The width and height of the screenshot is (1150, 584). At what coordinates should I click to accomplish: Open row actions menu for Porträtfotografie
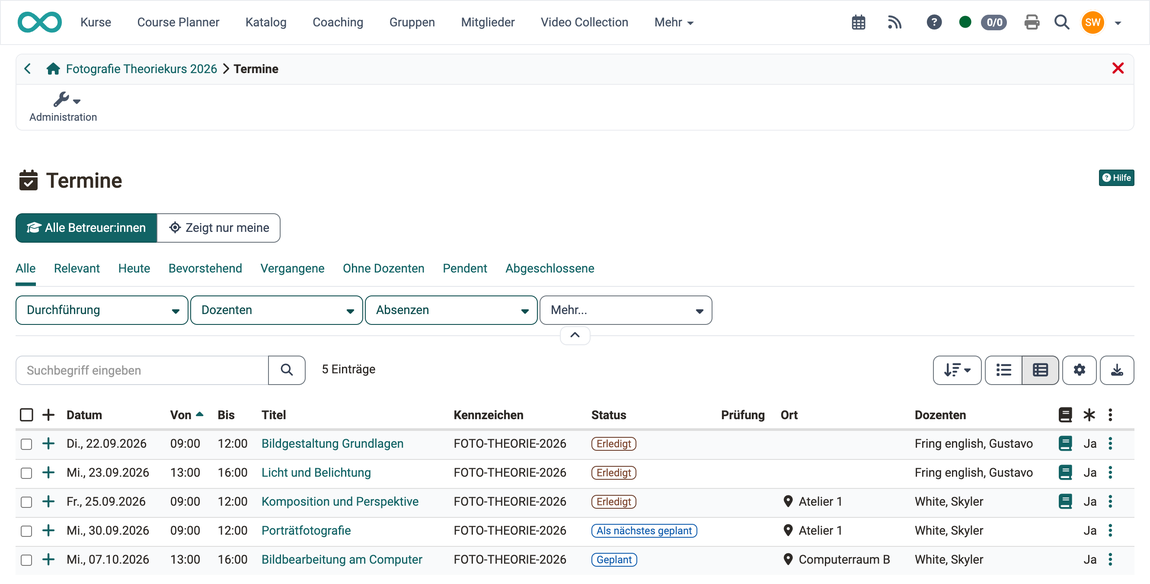point(1110,530)
